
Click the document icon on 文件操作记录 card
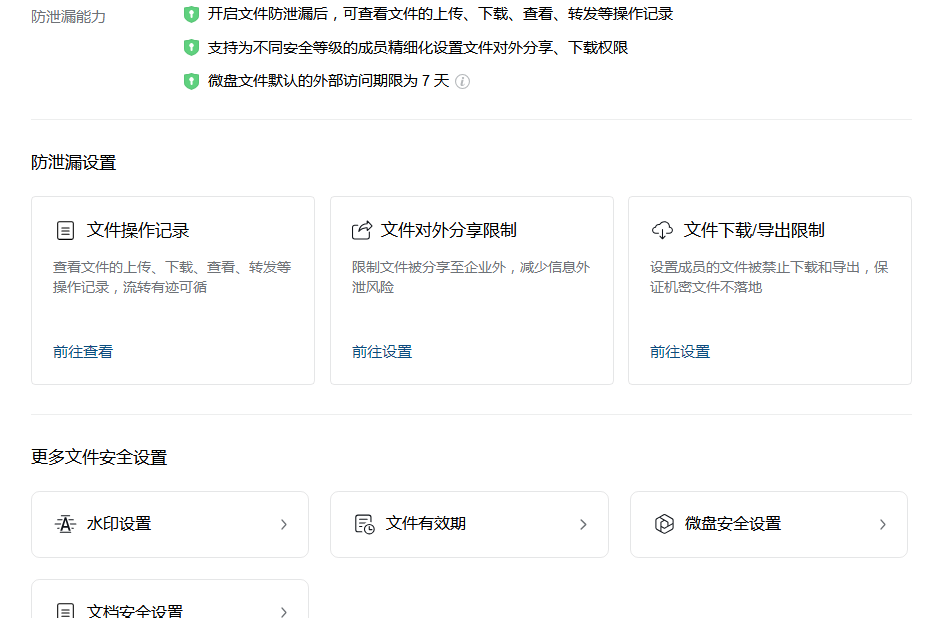point(66,229)
